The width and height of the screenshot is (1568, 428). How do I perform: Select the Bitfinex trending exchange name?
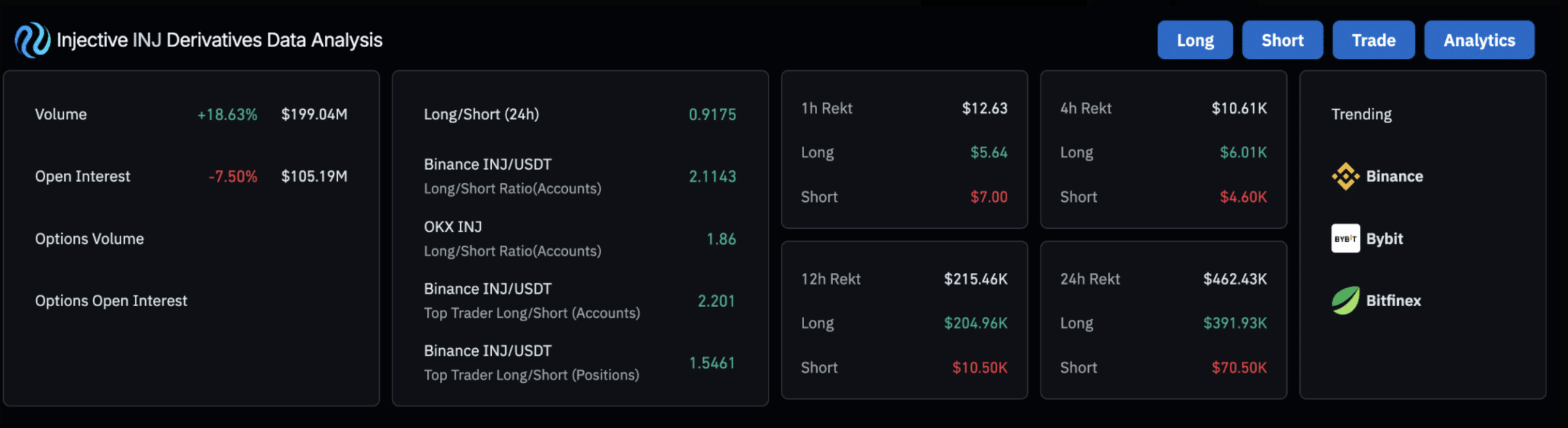click(1393, 300)
